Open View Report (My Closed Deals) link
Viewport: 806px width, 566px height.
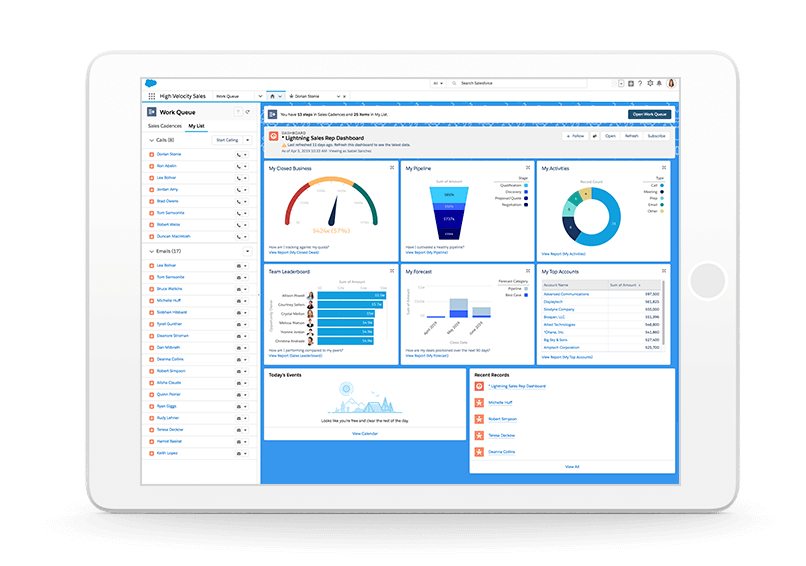click(294, 252)
